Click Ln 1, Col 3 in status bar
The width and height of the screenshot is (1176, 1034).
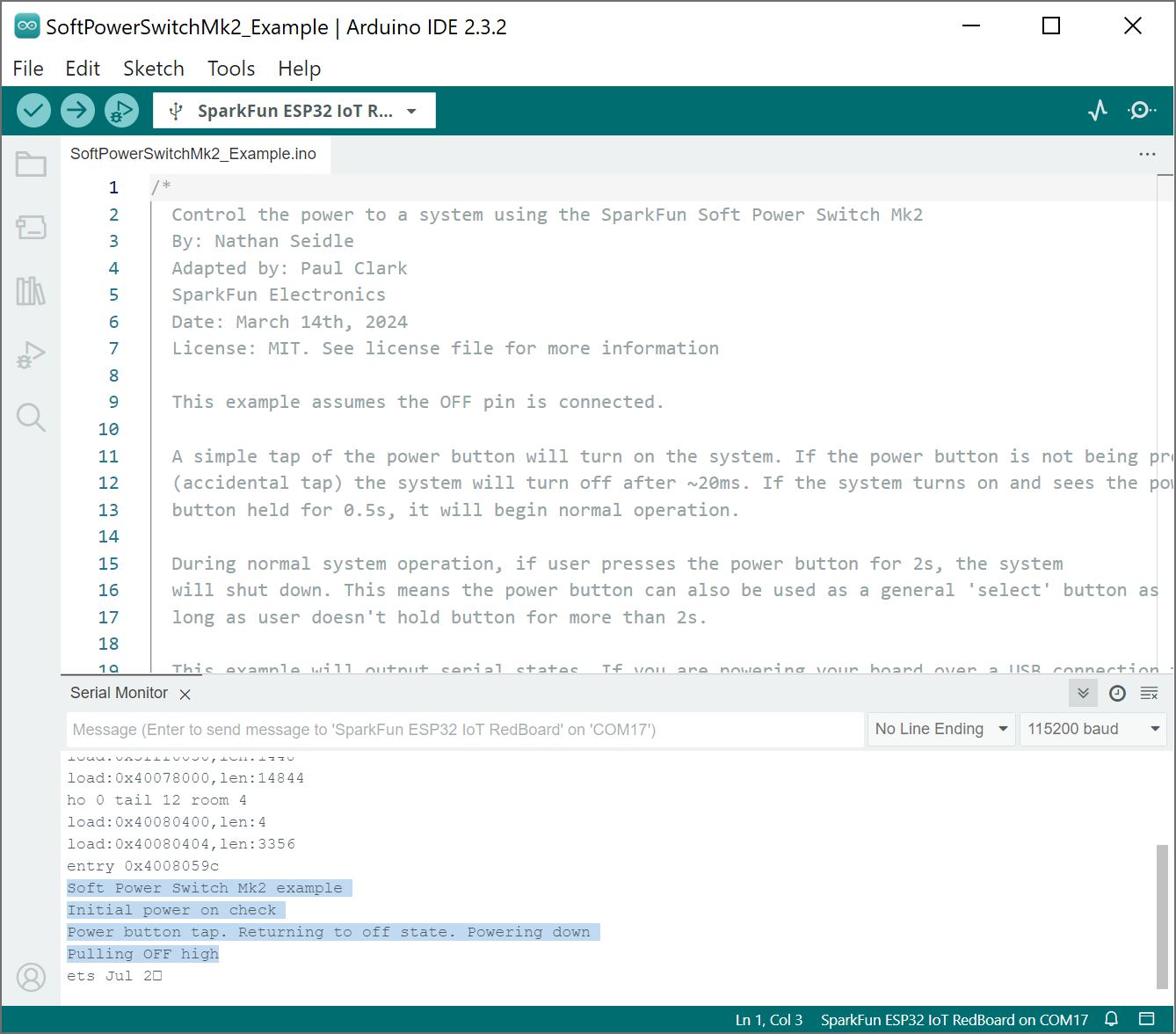769,1020
